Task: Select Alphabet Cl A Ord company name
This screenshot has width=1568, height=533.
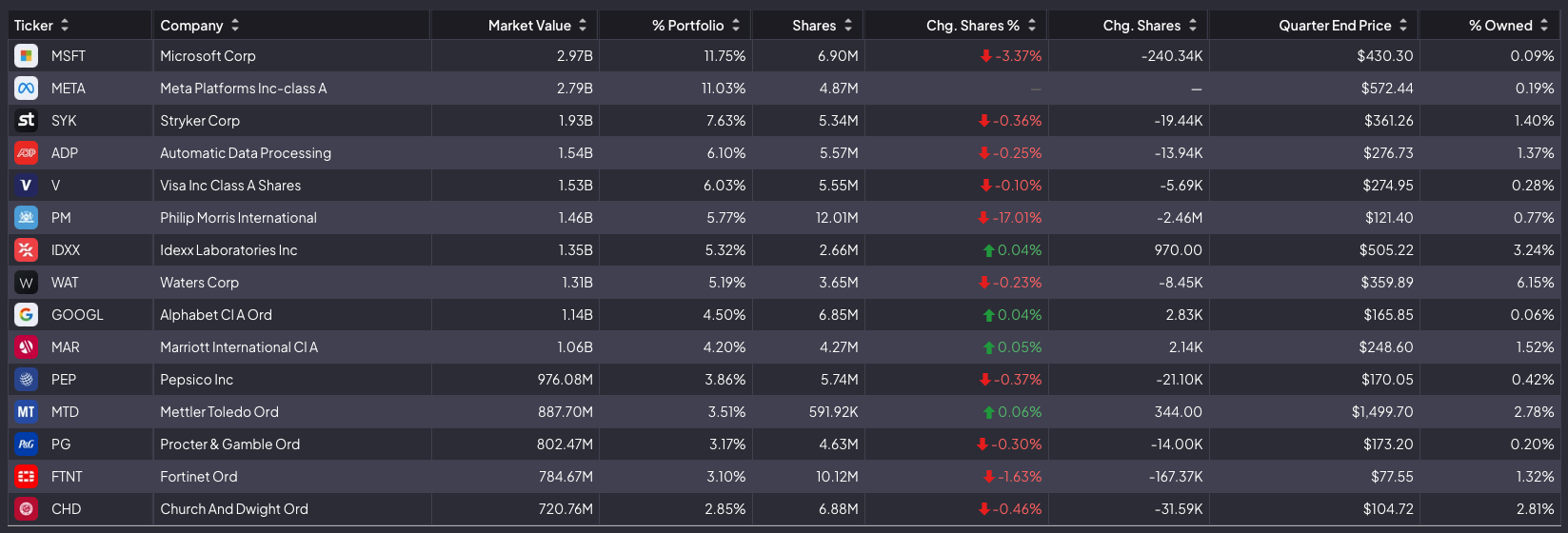Action: point(216,315)
